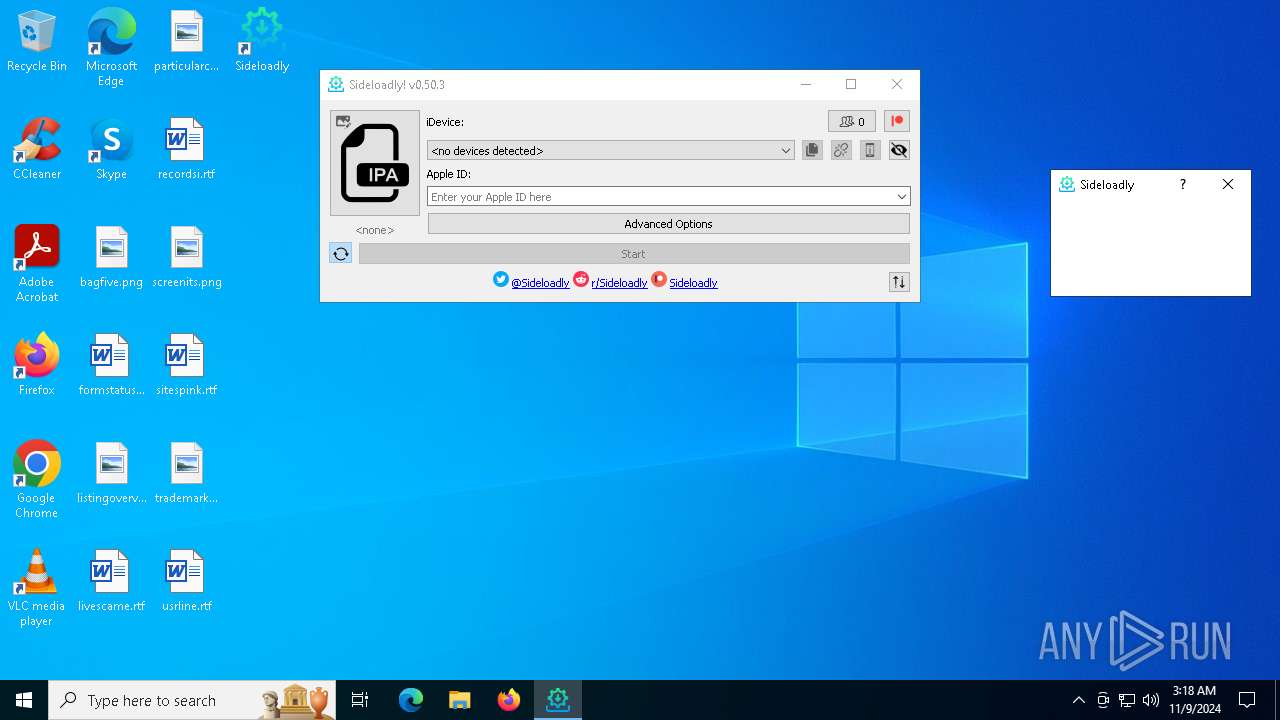Toggle the crossed-eye hide sensitive info button
1280x720 pixels.
(899, 150)
